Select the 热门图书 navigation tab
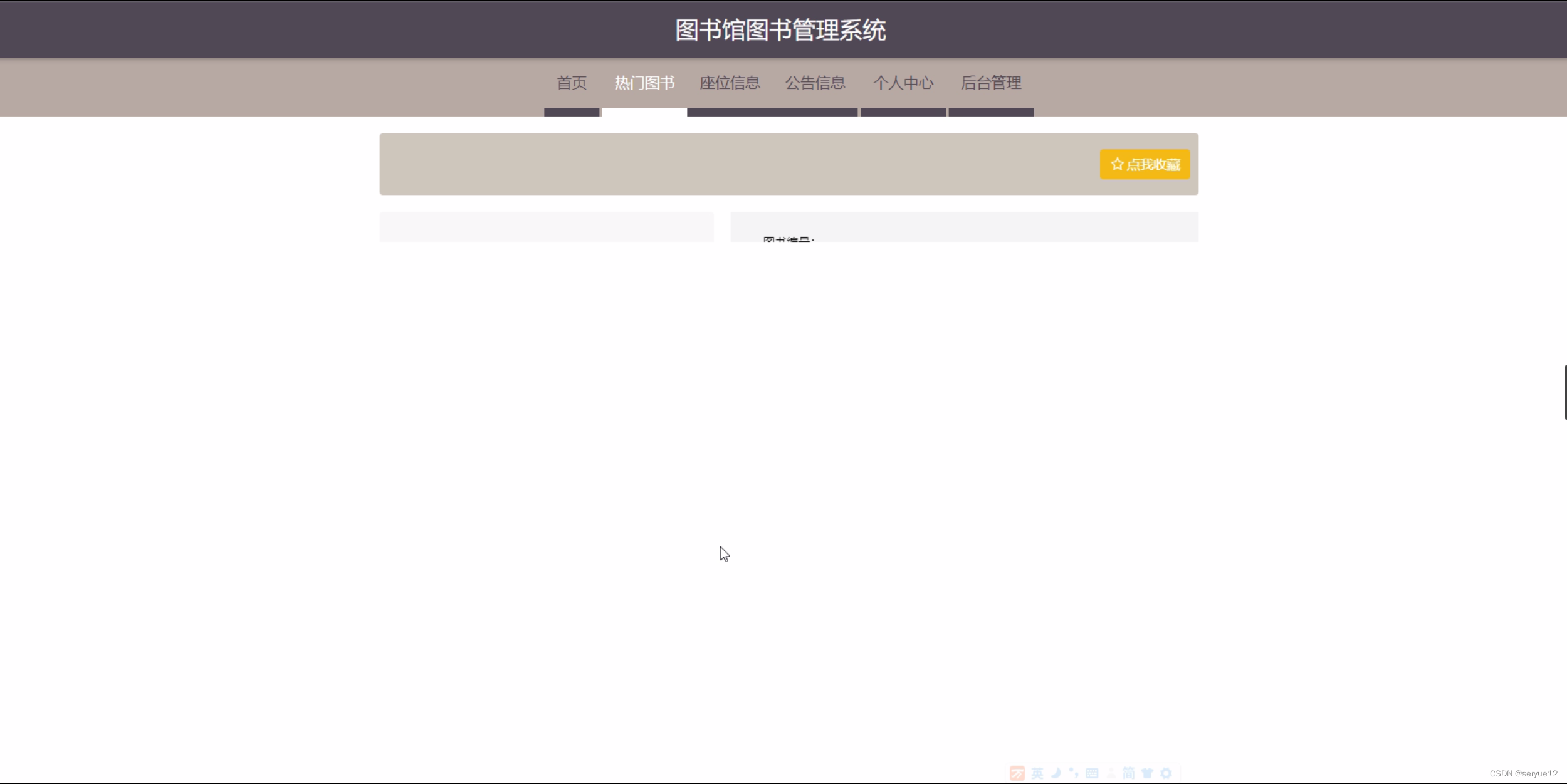 click(x=644, y=83)
